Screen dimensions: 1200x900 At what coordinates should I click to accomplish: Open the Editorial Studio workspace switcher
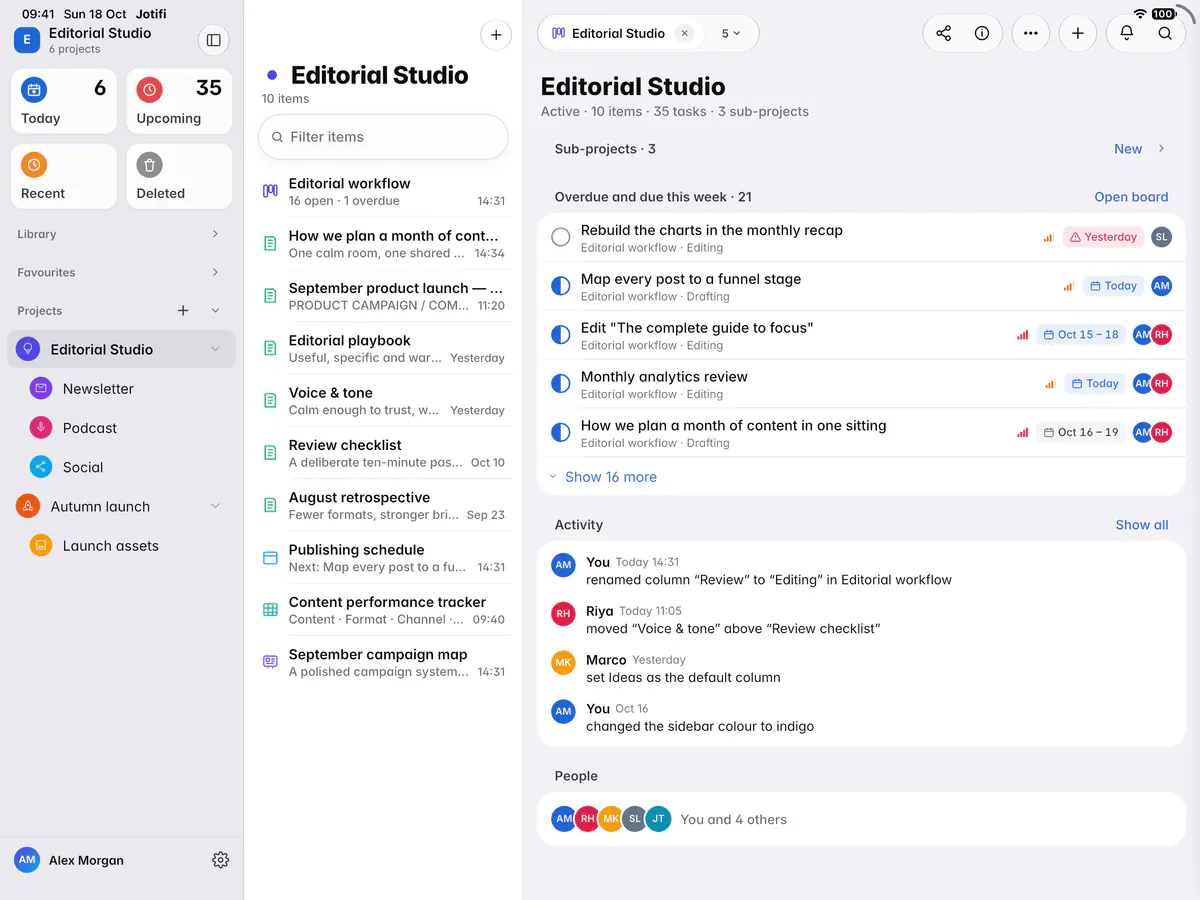[x=84, y=40]
